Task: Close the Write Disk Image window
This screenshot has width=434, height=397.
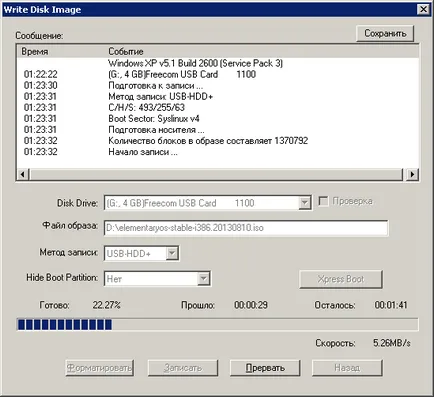Action: (423, 9)
